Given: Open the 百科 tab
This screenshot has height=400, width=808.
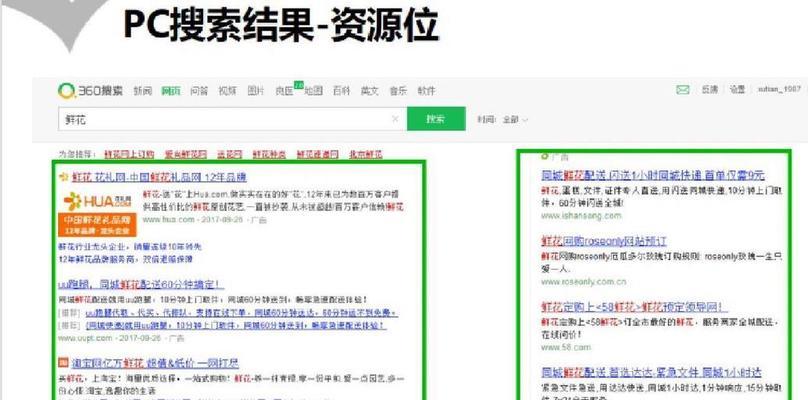Looking at the screenshot, I should (341, 91).
